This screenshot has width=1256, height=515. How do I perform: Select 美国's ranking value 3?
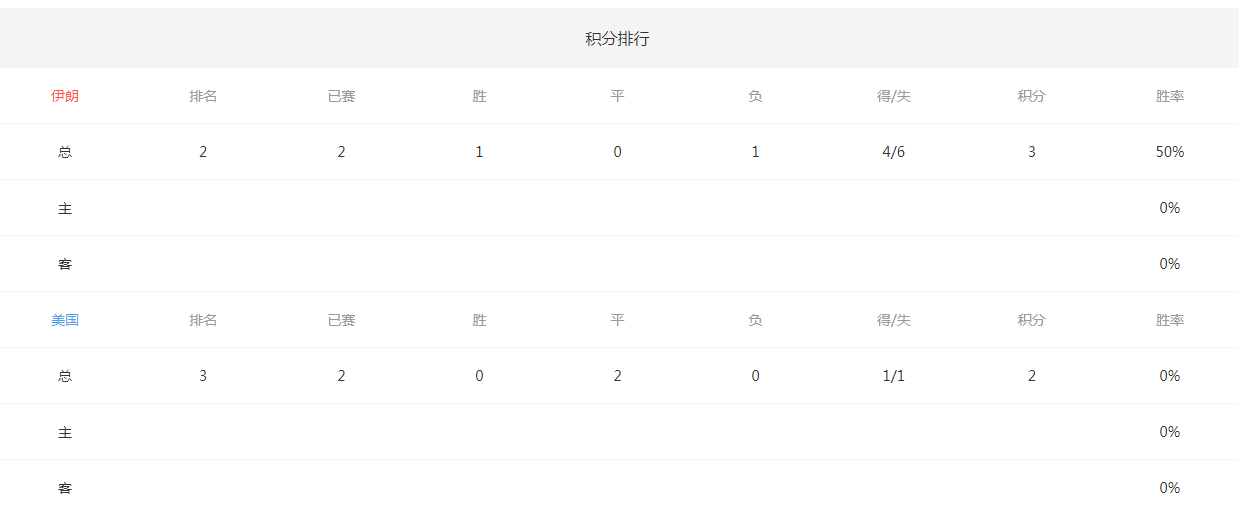pos(203,376)
